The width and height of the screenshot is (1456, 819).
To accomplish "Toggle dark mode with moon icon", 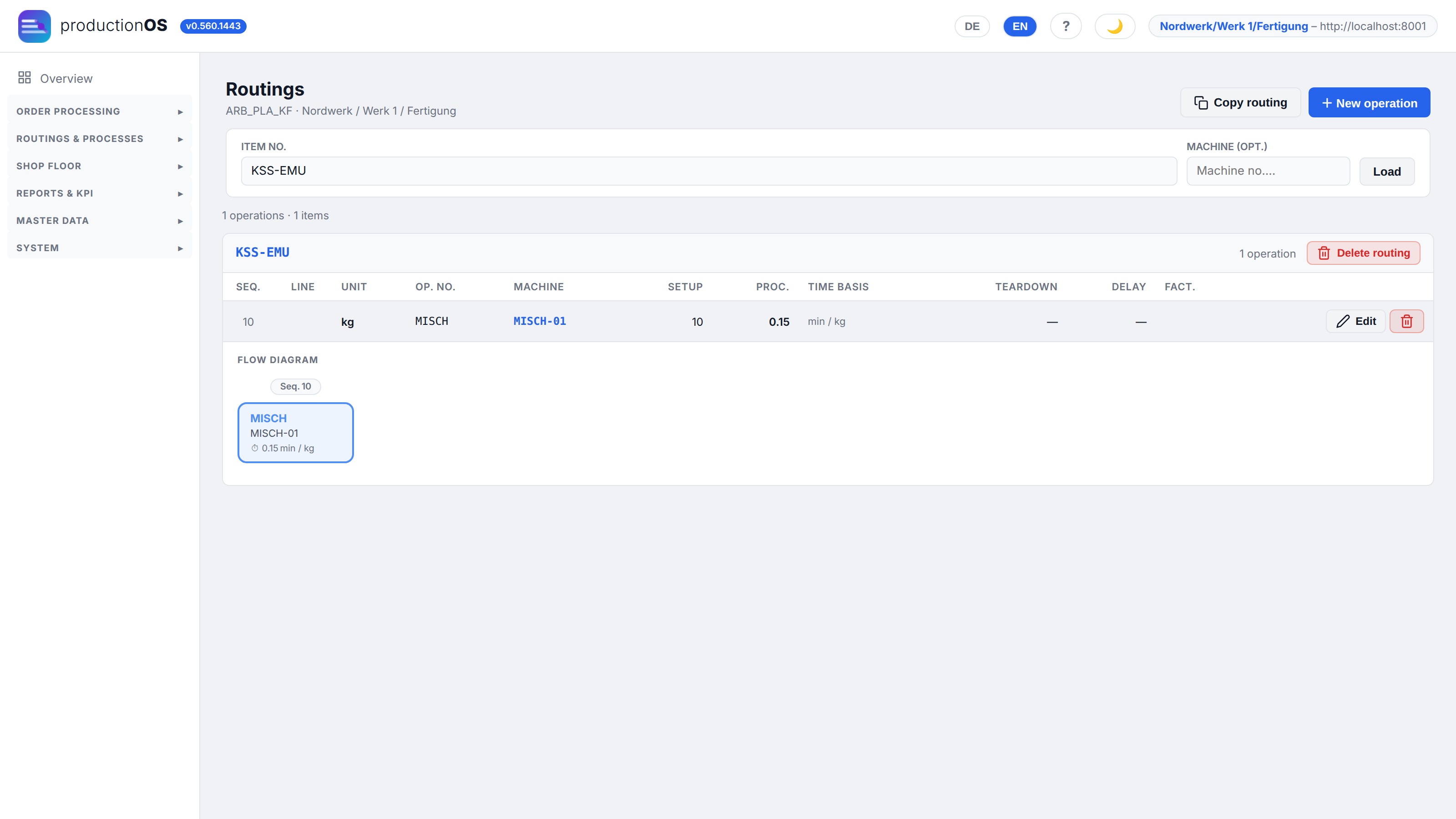I will 1115,26.
